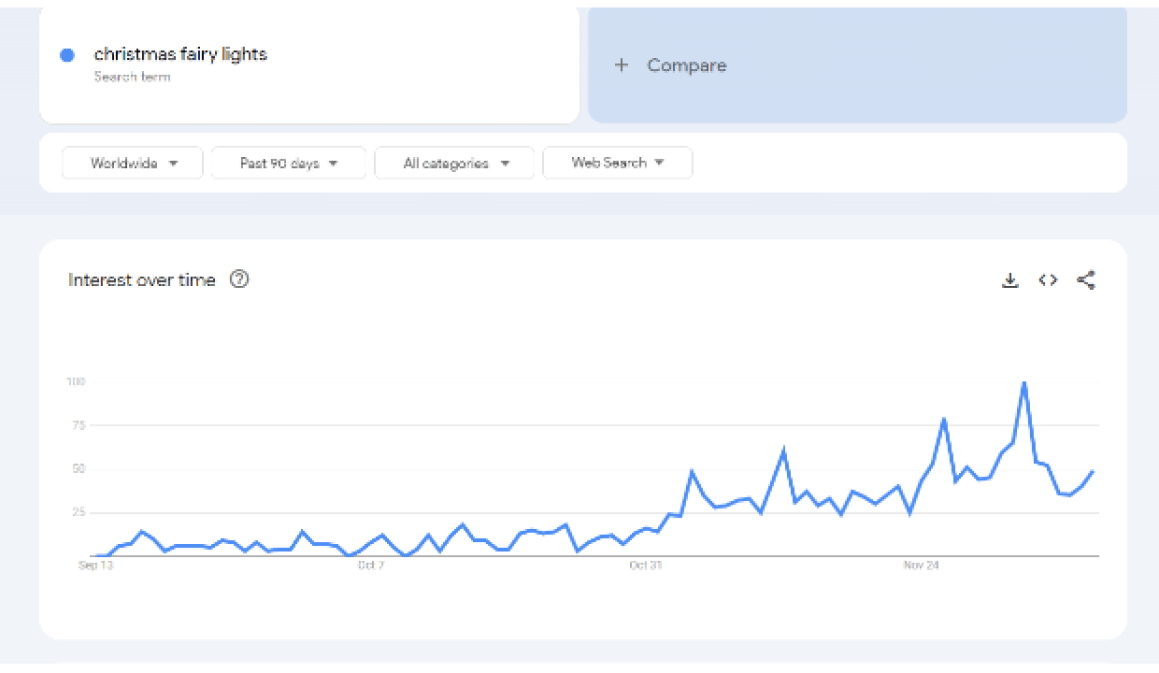Screen dimensions: 1159x673
Task: Open the Interest over time help icon
Action: [239, 280]
